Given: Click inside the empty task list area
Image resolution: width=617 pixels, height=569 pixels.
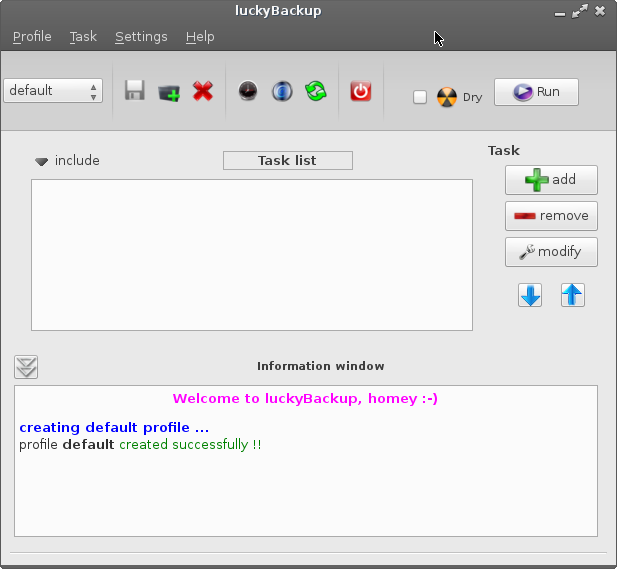Looking at the screenshot, I should [252, 255].
